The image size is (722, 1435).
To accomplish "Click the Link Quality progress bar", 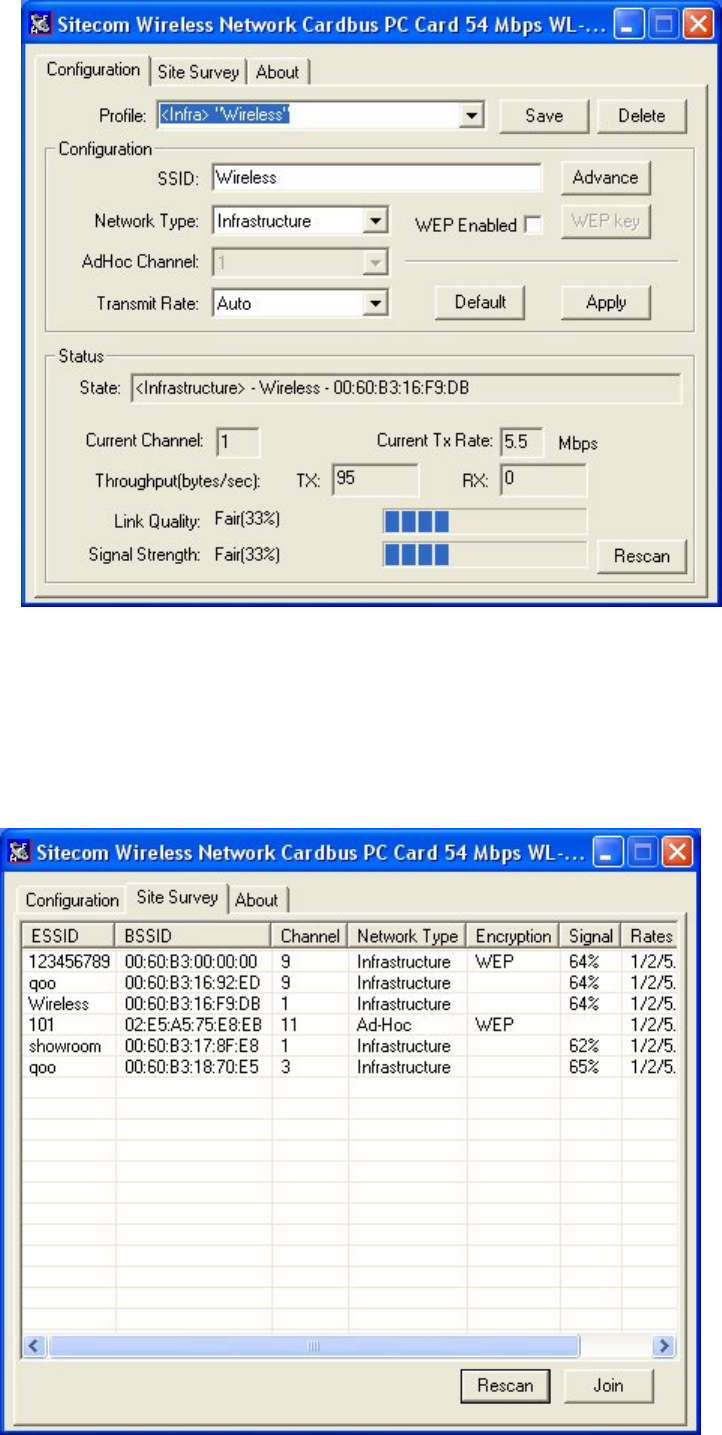I will coord(485,521).
